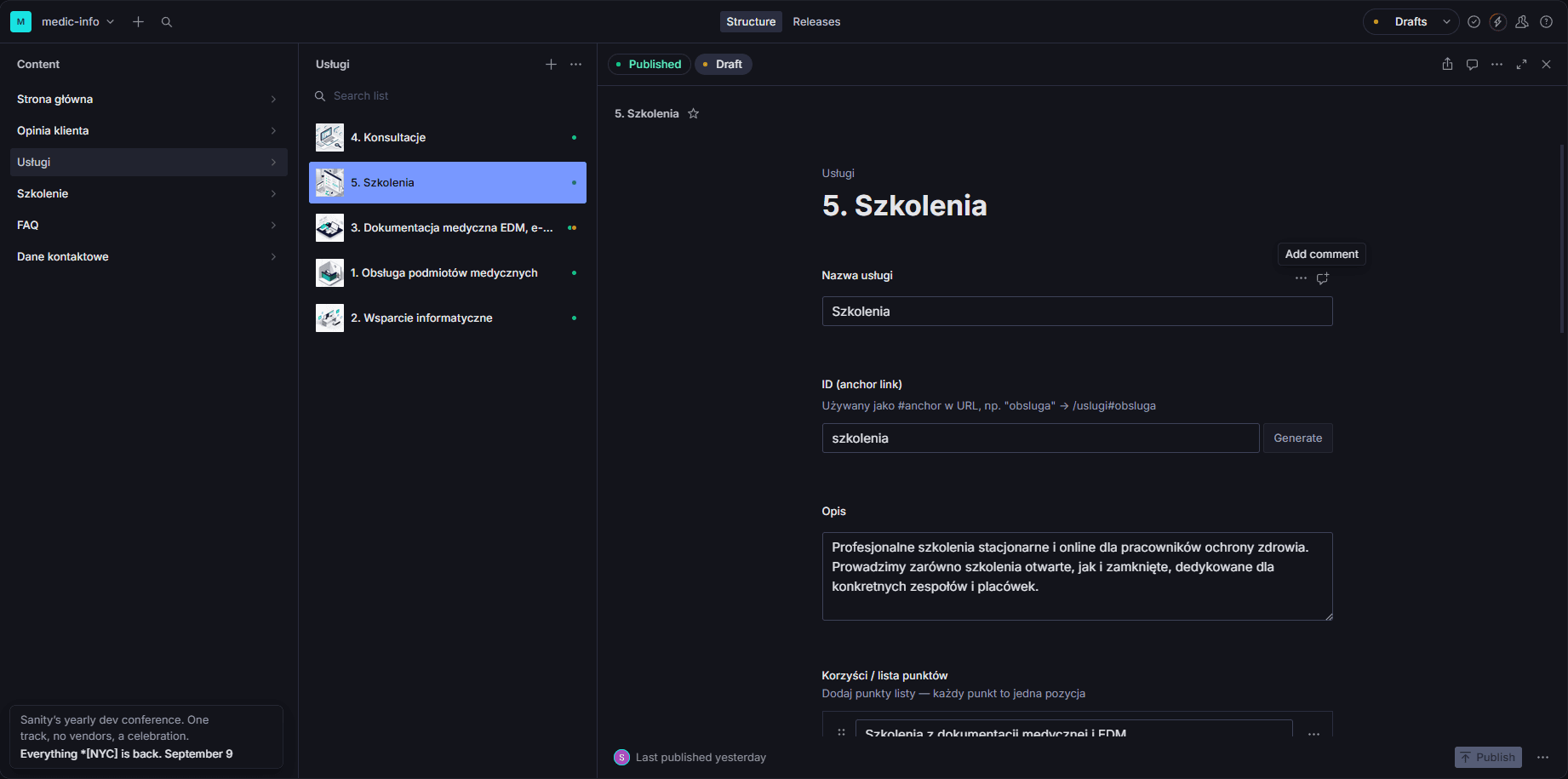1568x779 pixels.
Task: Open the document pane actions menu
Action: 1496,64
